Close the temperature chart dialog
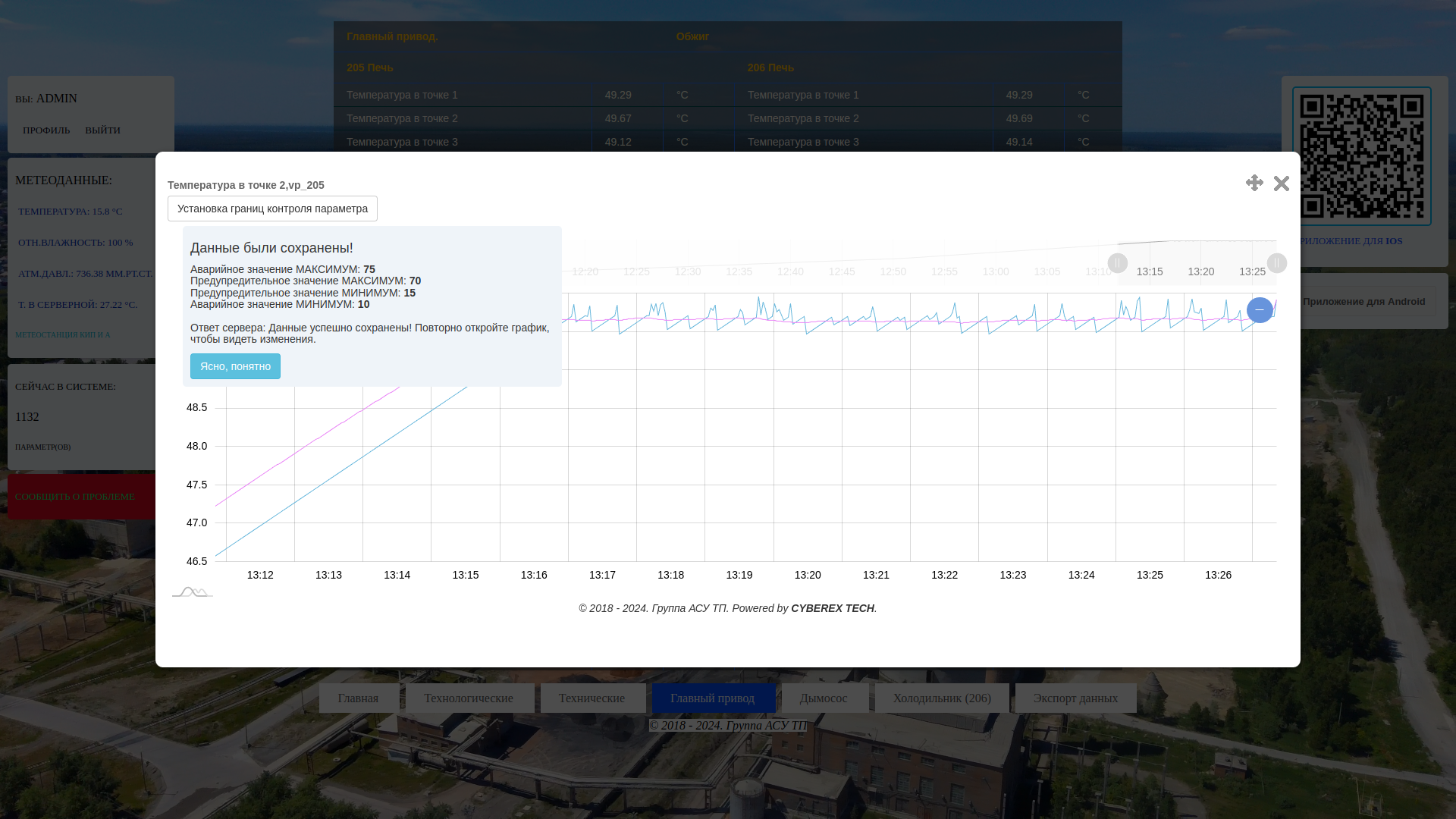 tap(1282, 184)
